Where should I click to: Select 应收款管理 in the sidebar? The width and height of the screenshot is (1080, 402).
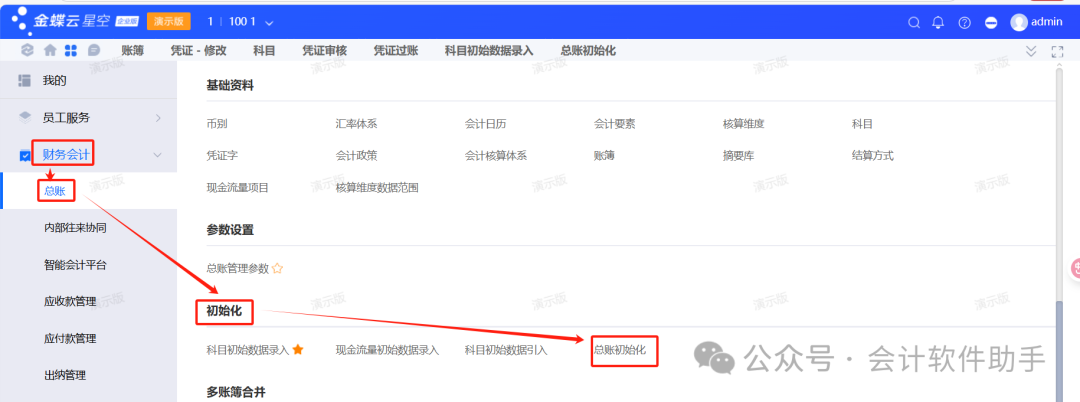tap(70, 301)
